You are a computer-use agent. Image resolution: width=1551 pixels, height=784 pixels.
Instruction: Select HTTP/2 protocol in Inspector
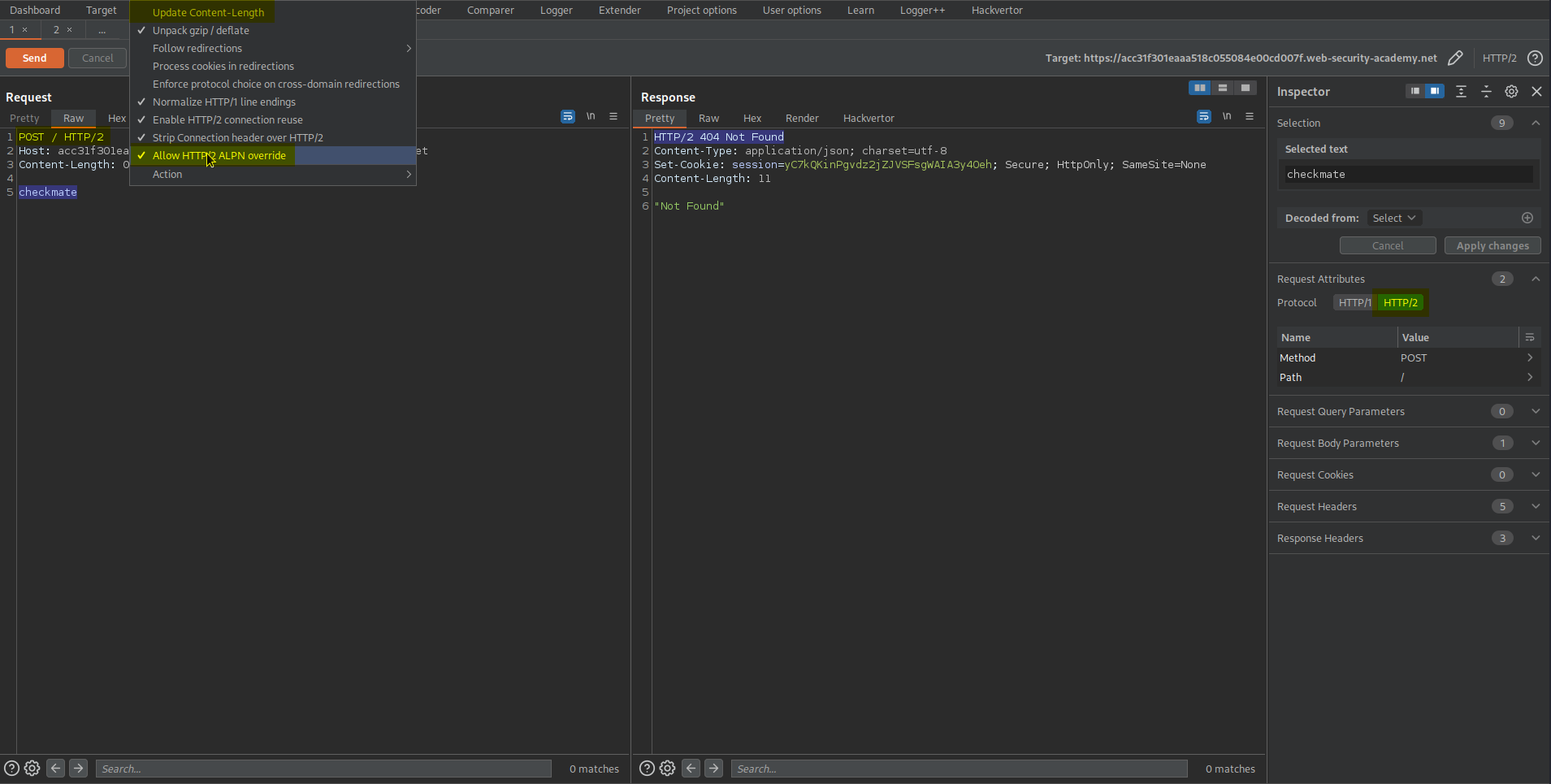click(1401, 302)
